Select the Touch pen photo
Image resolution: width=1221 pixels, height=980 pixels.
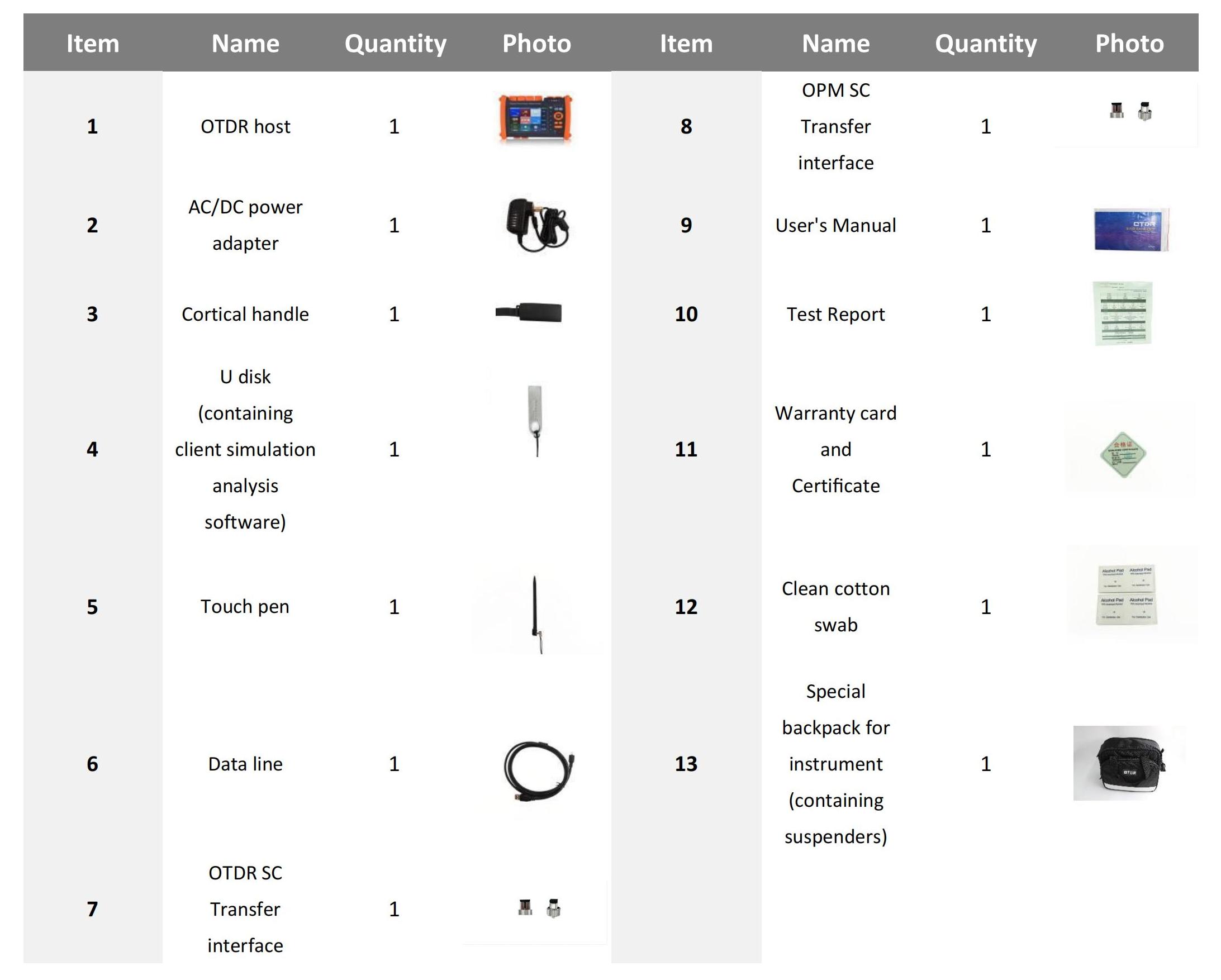[535, 613]
